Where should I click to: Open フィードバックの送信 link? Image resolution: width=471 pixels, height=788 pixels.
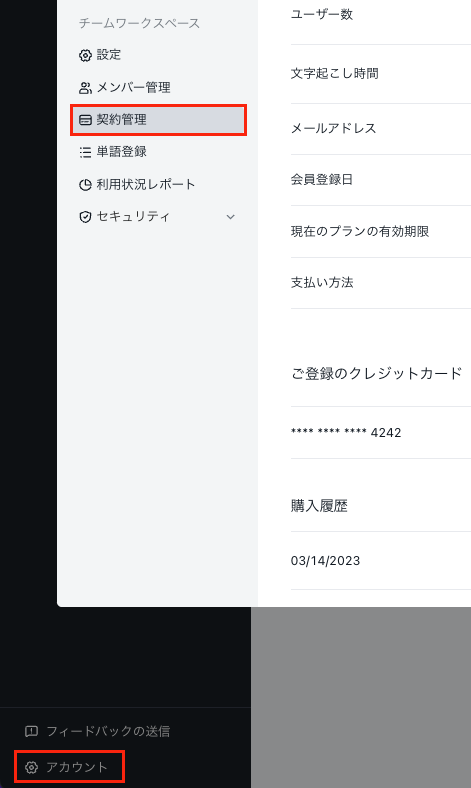tap(108, 731)
